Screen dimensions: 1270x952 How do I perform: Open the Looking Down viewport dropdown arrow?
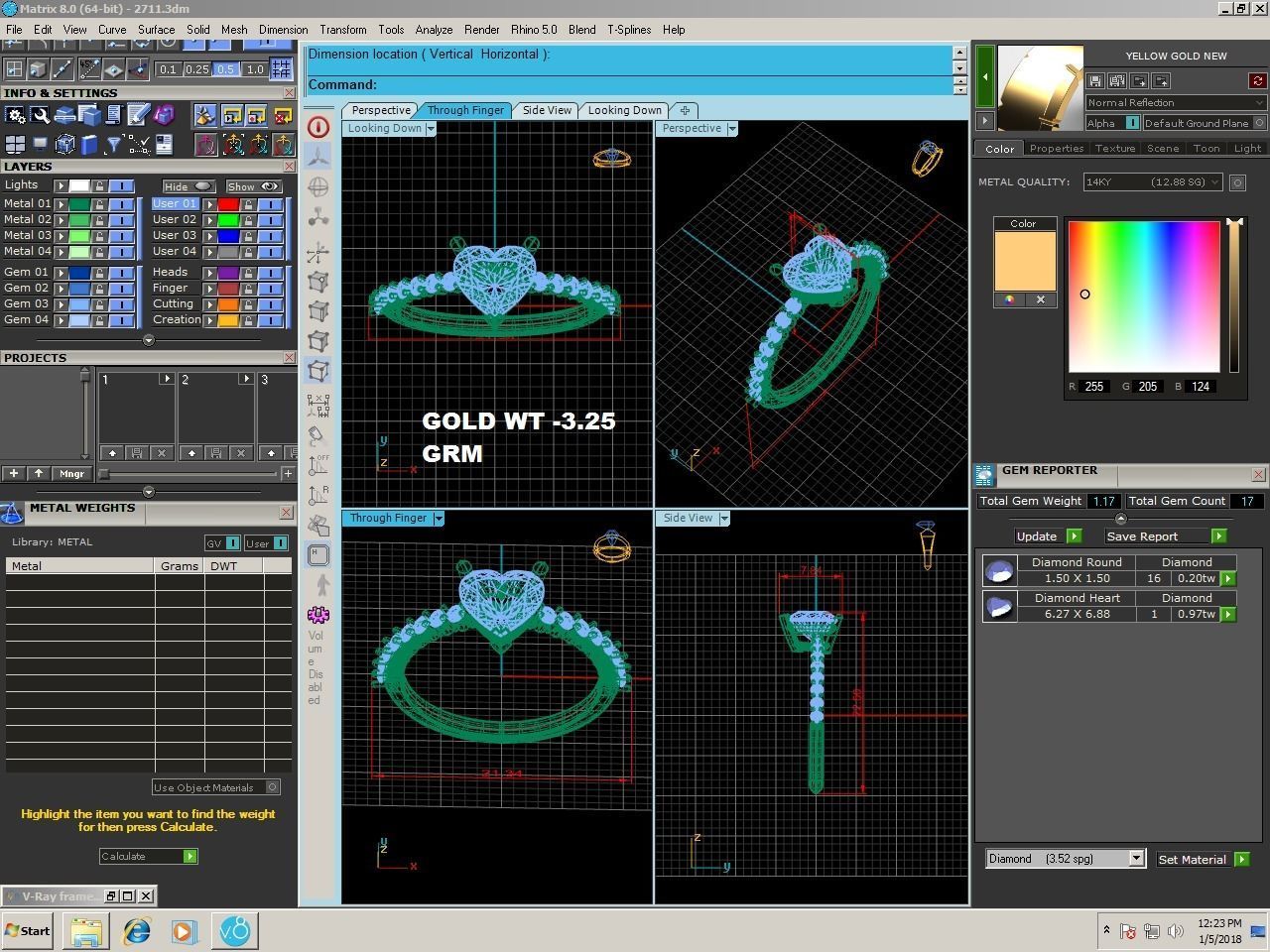431,129
